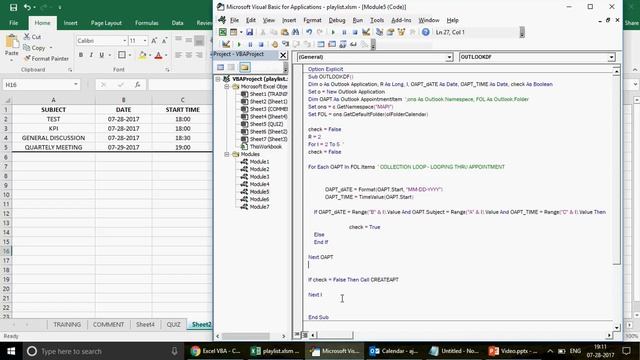
Task: Open the Calibri font name dropdown
Action: click(124, 40)
